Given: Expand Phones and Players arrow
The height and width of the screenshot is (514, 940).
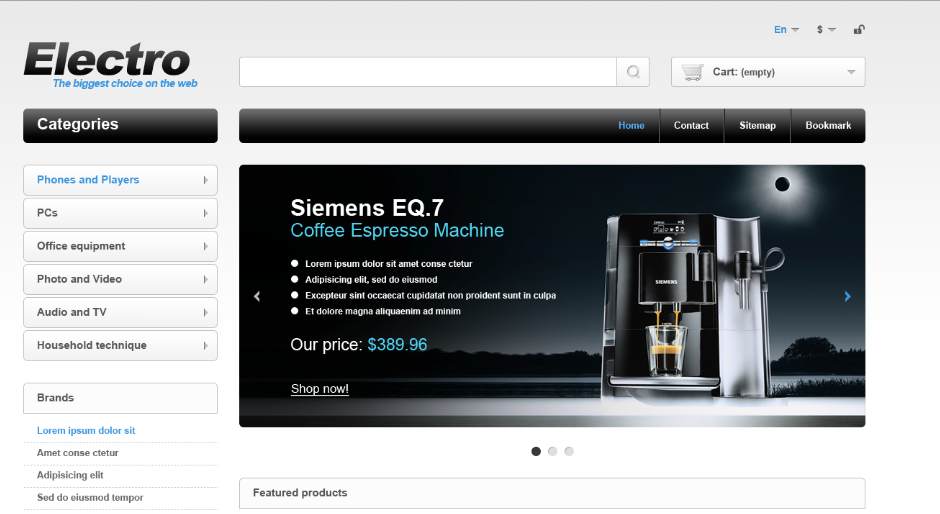Looking at the screenshot, I should [x=205, y=180].
